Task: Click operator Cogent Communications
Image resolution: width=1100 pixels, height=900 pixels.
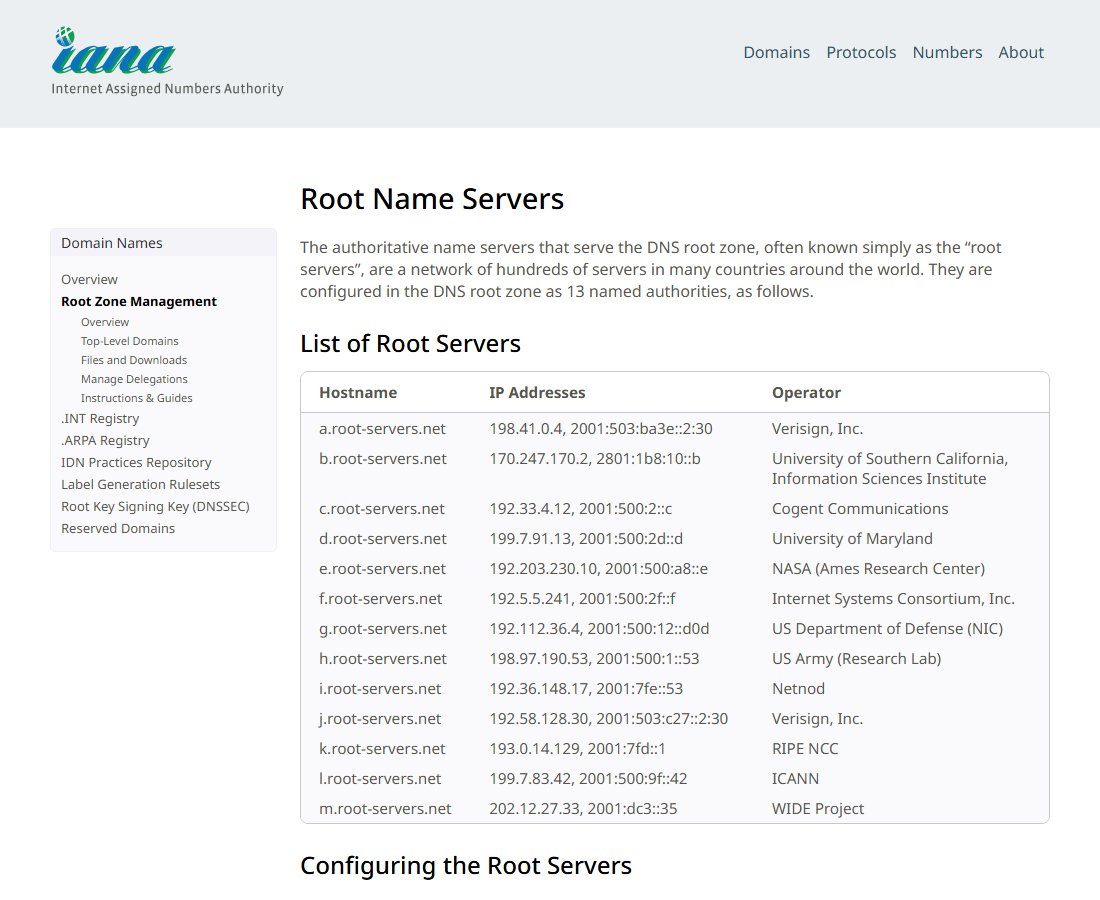Action: click(860, 509)
